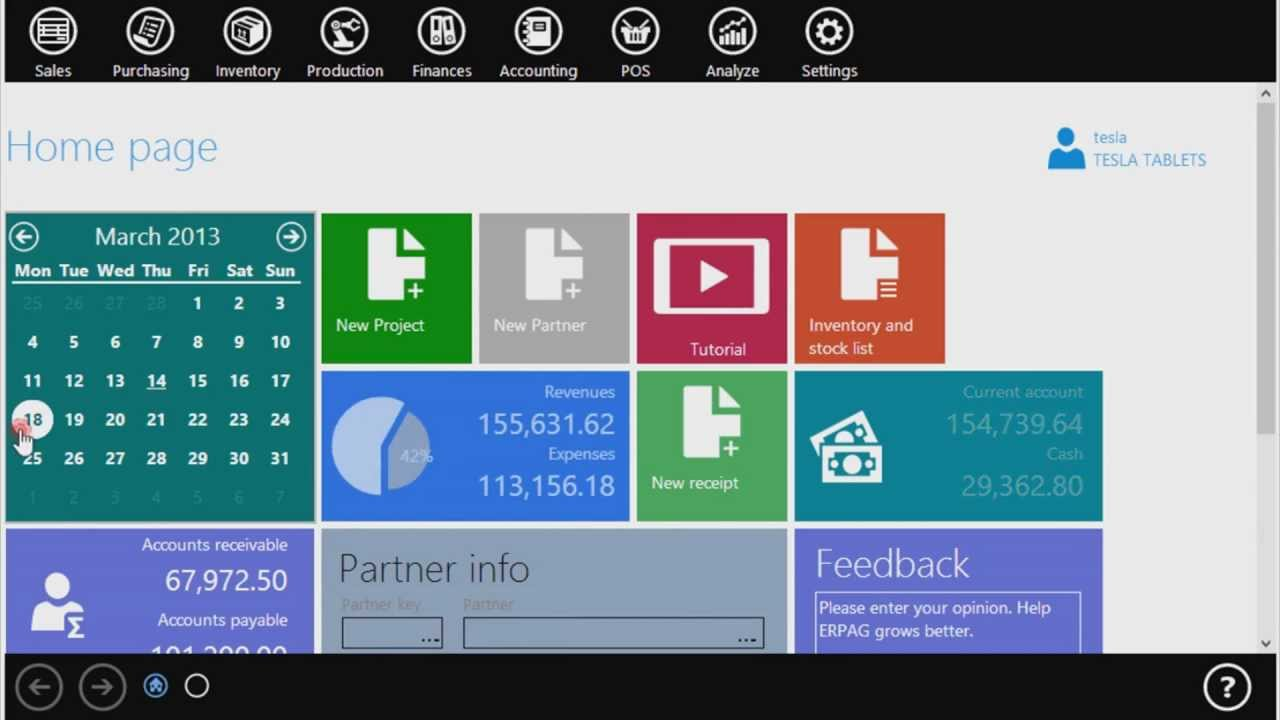This screenshot has width=1280, height=720.
Task: Click the back arrow in bottom bar
Action: (39, 687)
